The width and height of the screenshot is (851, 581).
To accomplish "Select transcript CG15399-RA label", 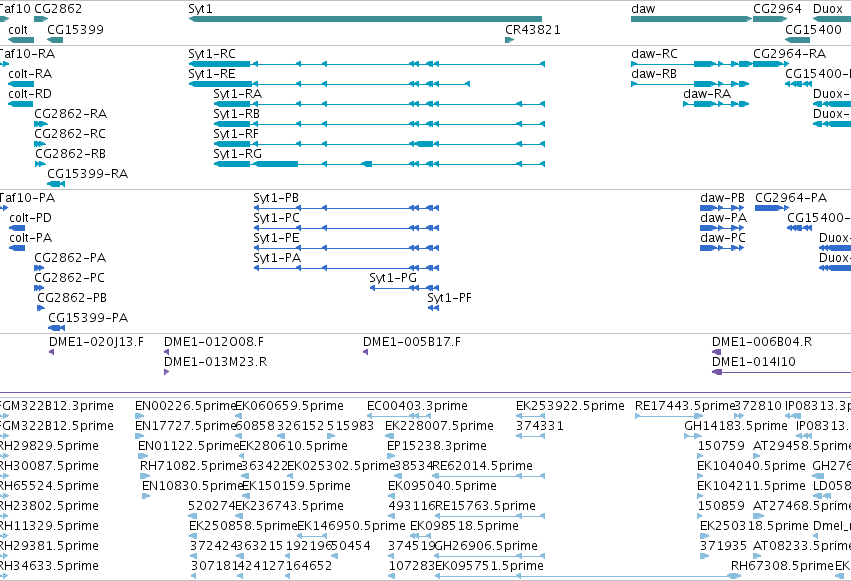I will pos(87,174).
